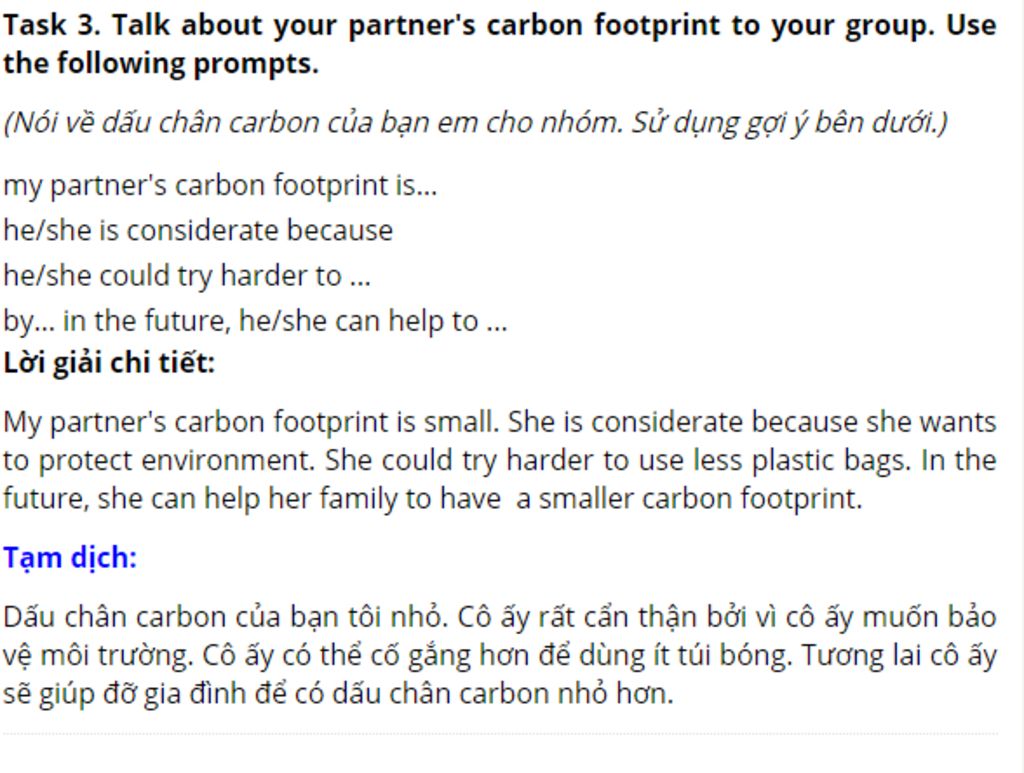Click the blue 'Tạm dịch:' heading
This screenshot has height=773, width=1024.
click(x=69, y=557)
